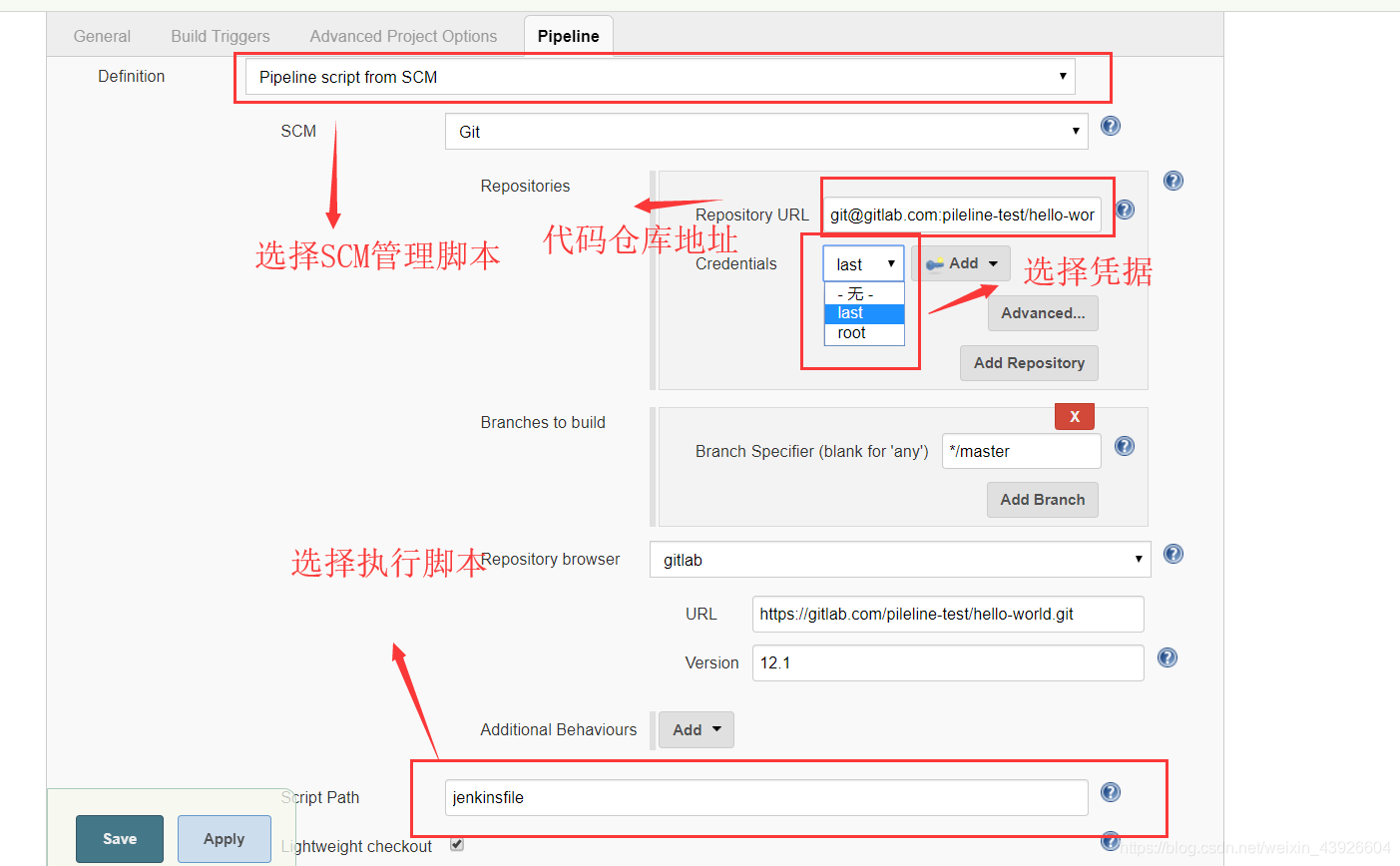1400x866 pixels.
Task: Open help for Script Path
Action: coord(1111,792)
